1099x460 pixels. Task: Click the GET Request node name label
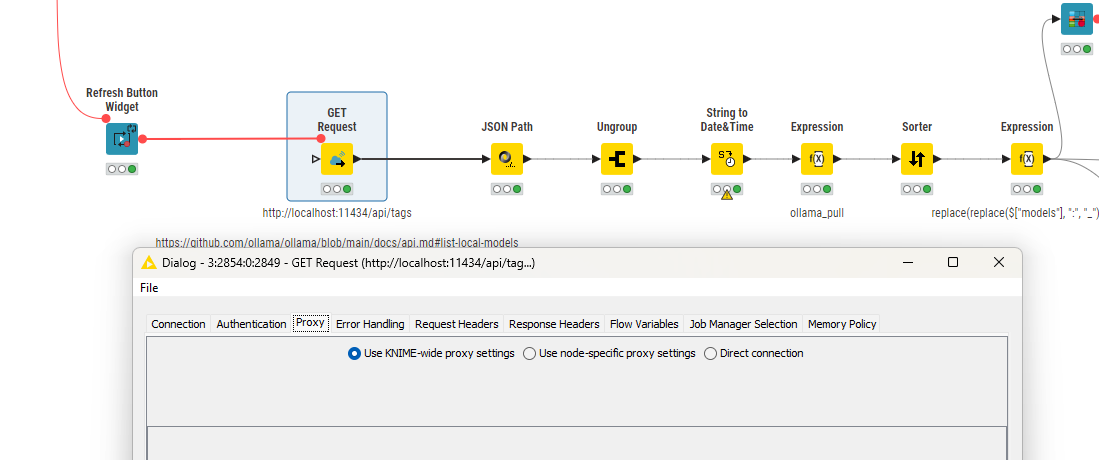click(336, 120)
